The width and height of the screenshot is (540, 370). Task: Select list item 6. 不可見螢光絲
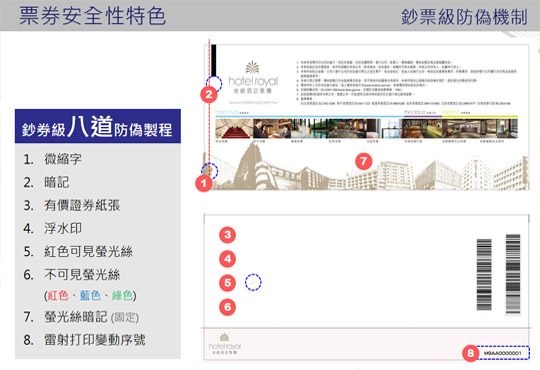coord(72,274)
